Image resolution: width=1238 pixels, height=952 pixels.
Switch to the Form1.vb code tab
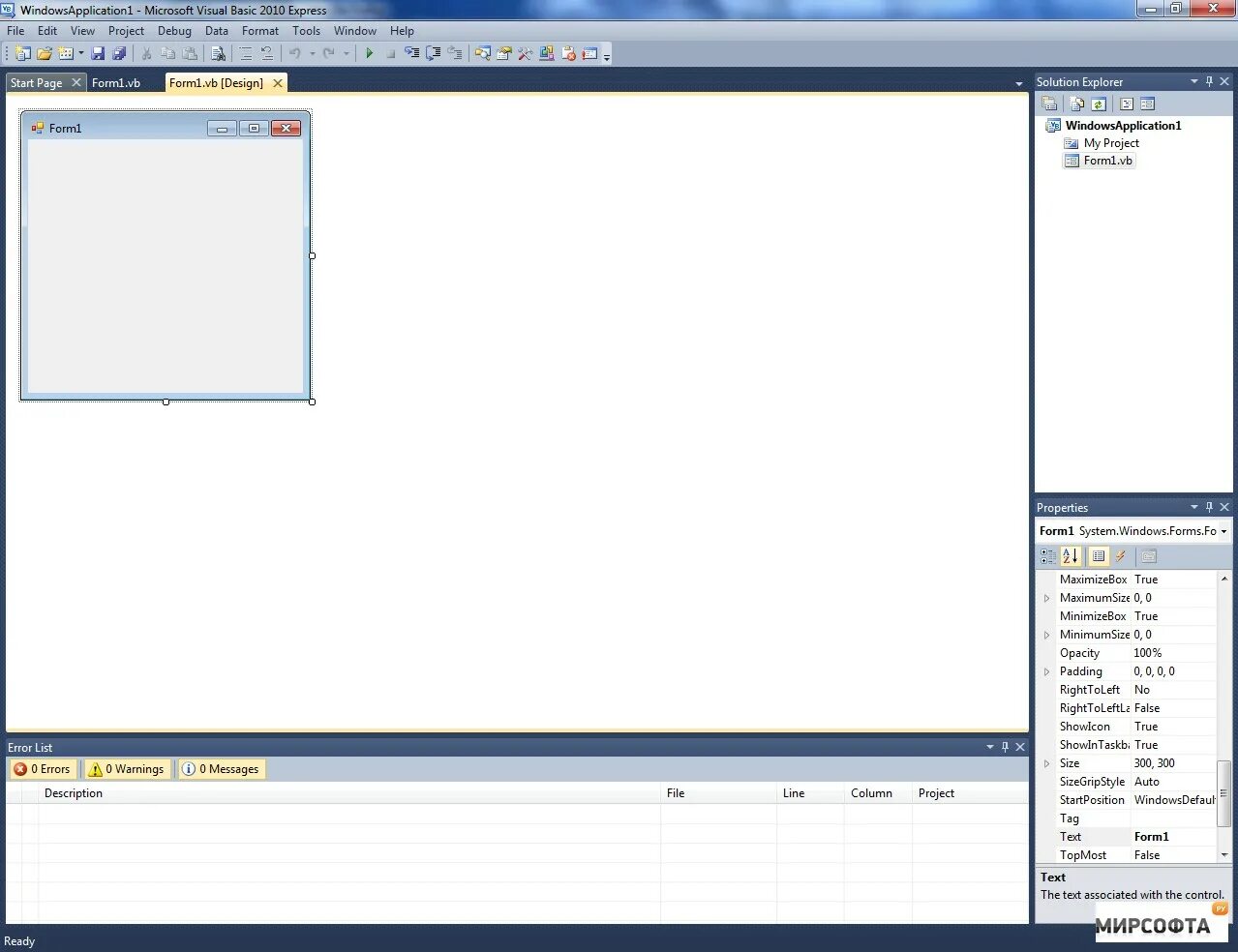pos(116,83)
